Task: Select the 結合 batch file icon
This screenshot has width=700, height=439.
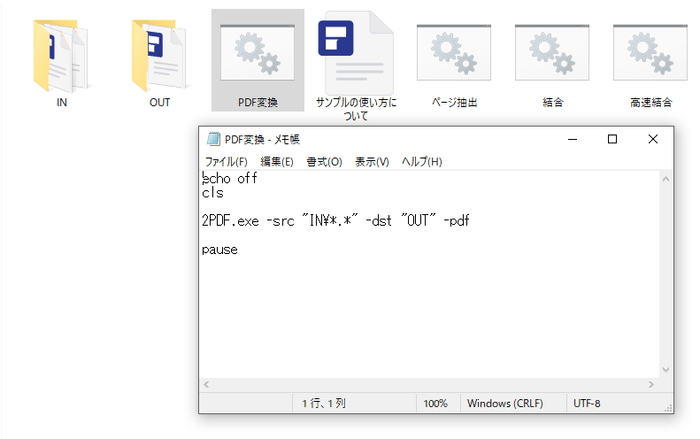Action: tap(552, 54)
